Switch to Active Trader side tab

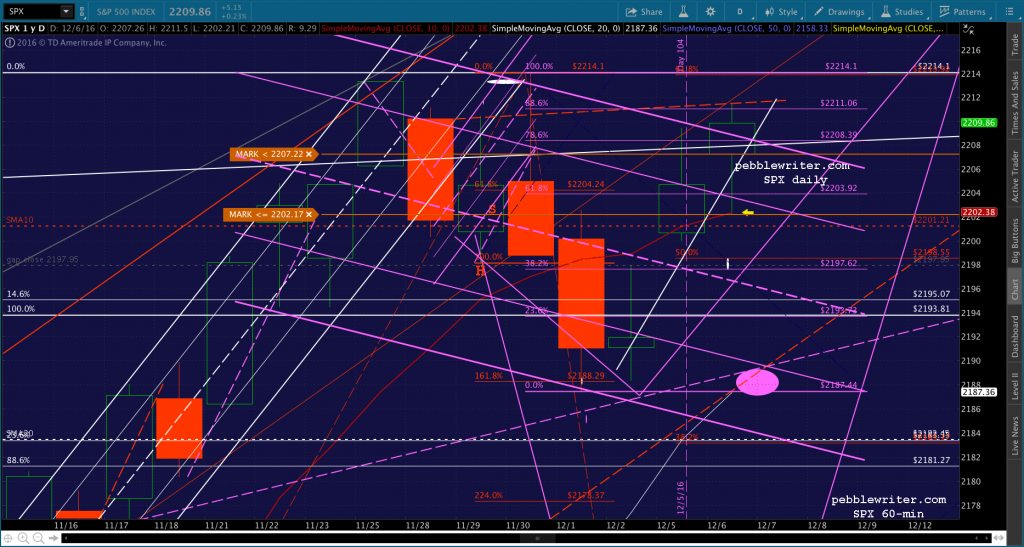coord(1016,176)
